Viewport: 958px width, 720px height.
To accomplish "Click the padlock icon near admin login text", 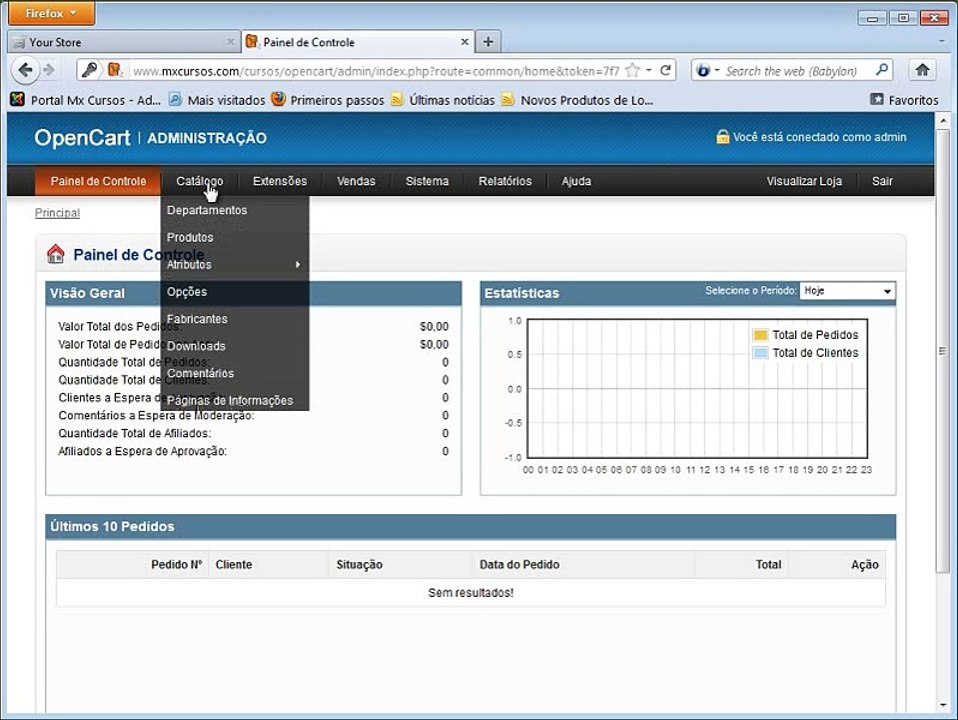I will pyautogui.click(x=722, y=136).
